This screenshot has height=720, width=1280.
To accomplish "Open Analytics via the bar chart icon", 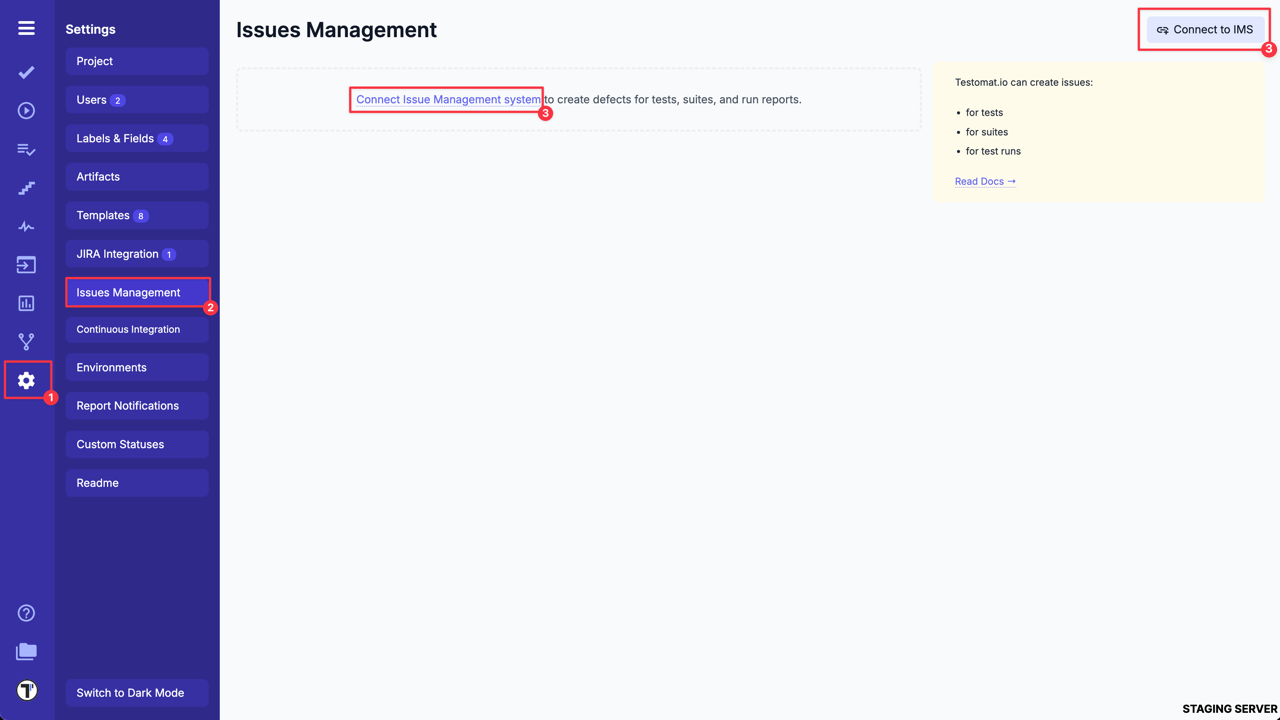I will click(27, 303).
